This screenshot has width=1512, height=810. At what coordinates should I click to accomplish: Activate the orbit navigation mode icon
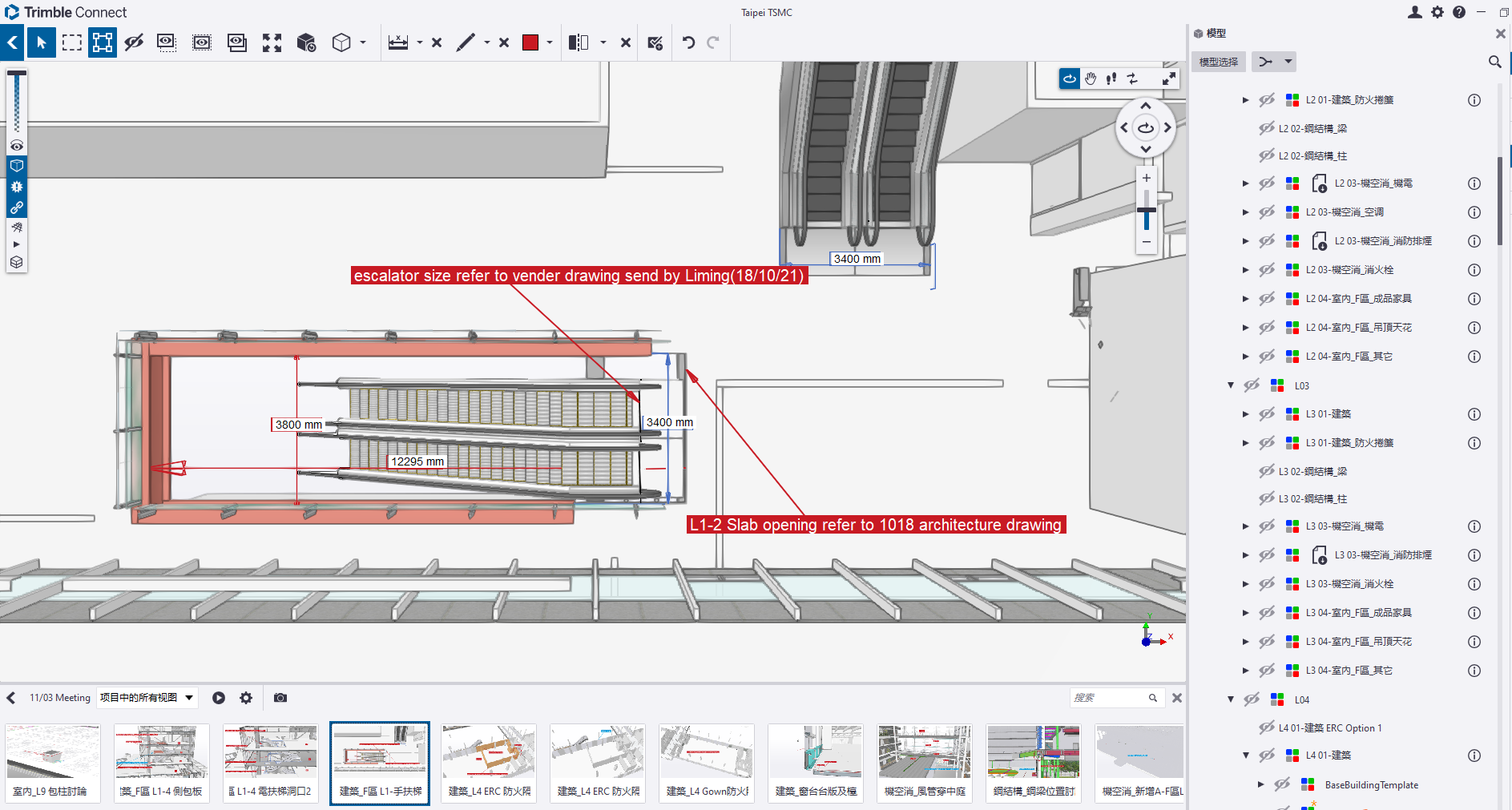(x=1070, y=79)
